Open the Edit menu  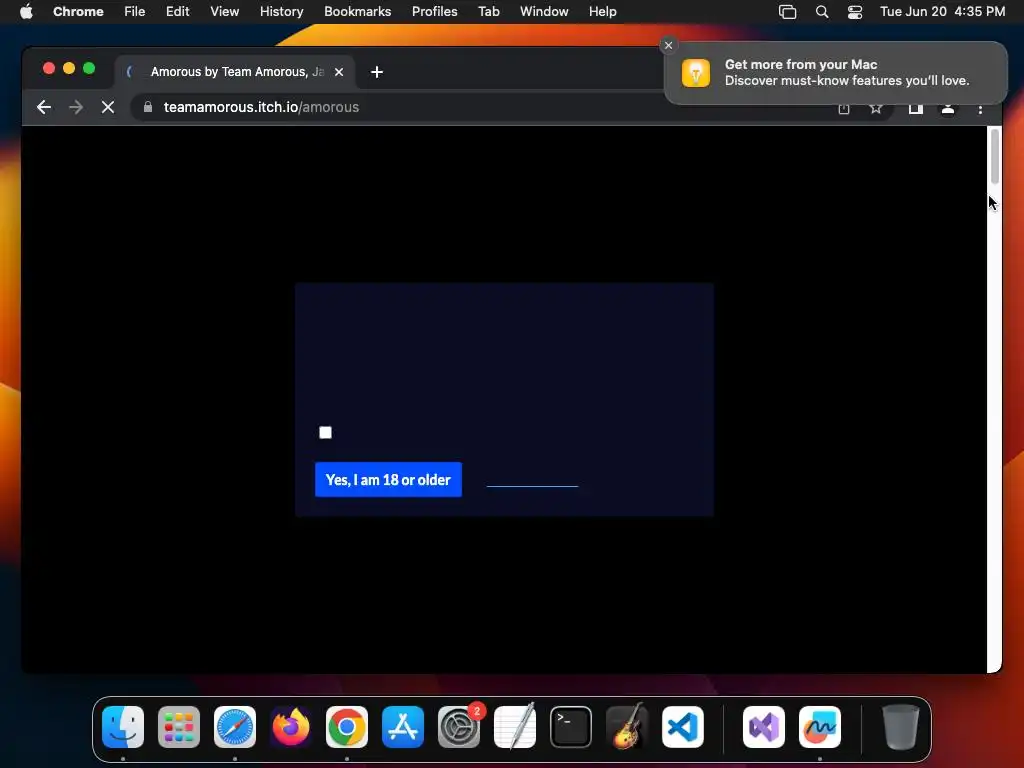coord(177,12)
